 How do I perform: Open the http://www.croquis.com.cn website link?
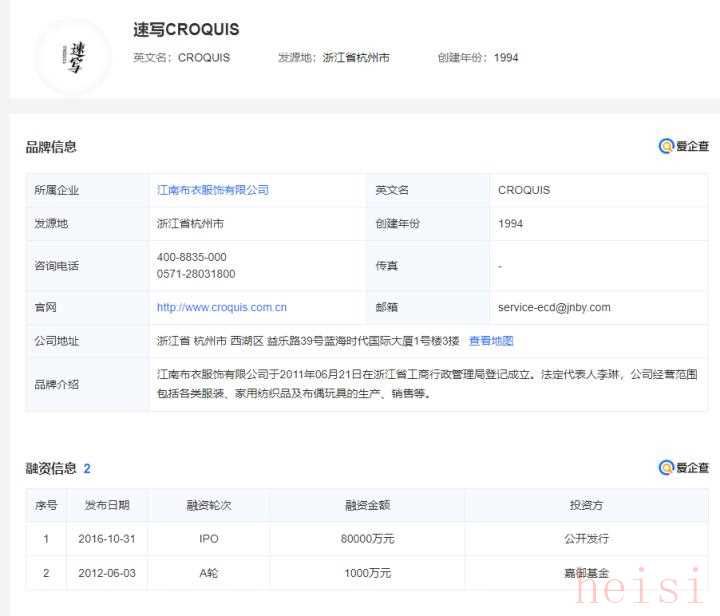222,307
